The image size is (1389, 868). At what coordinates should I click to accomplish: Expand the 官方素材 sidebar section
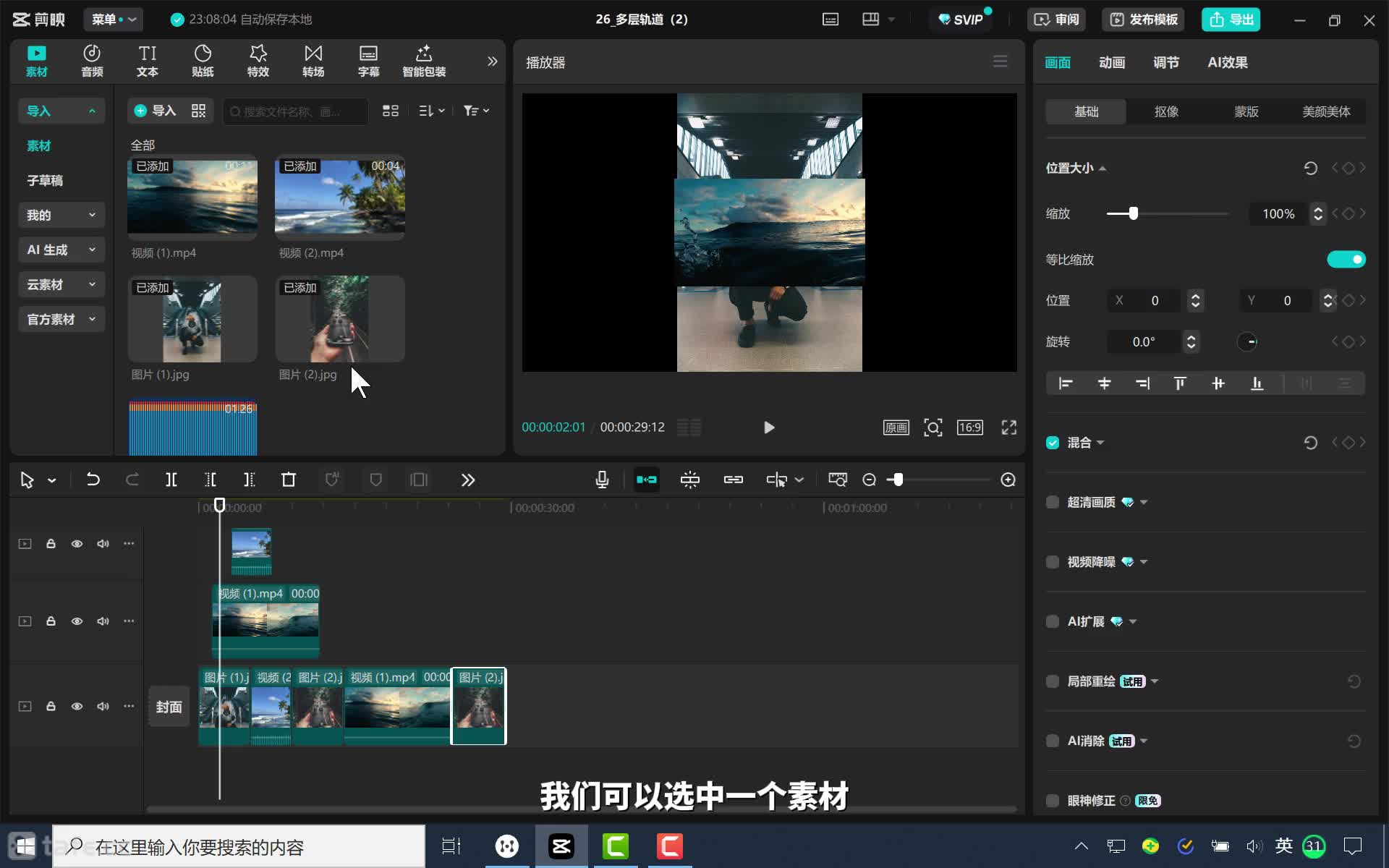click(x=61, y=319)
